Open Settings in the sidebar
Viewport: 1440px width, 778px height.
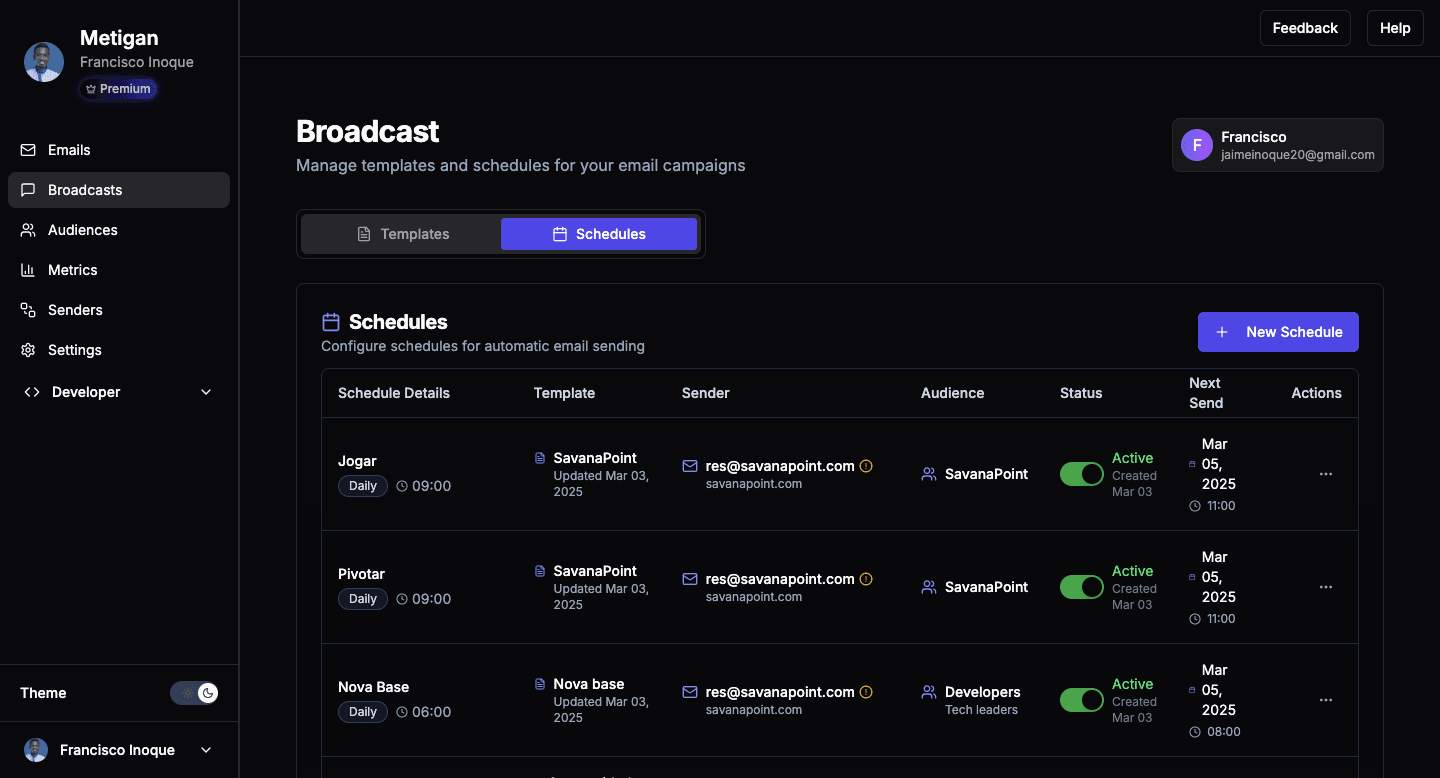119,350
